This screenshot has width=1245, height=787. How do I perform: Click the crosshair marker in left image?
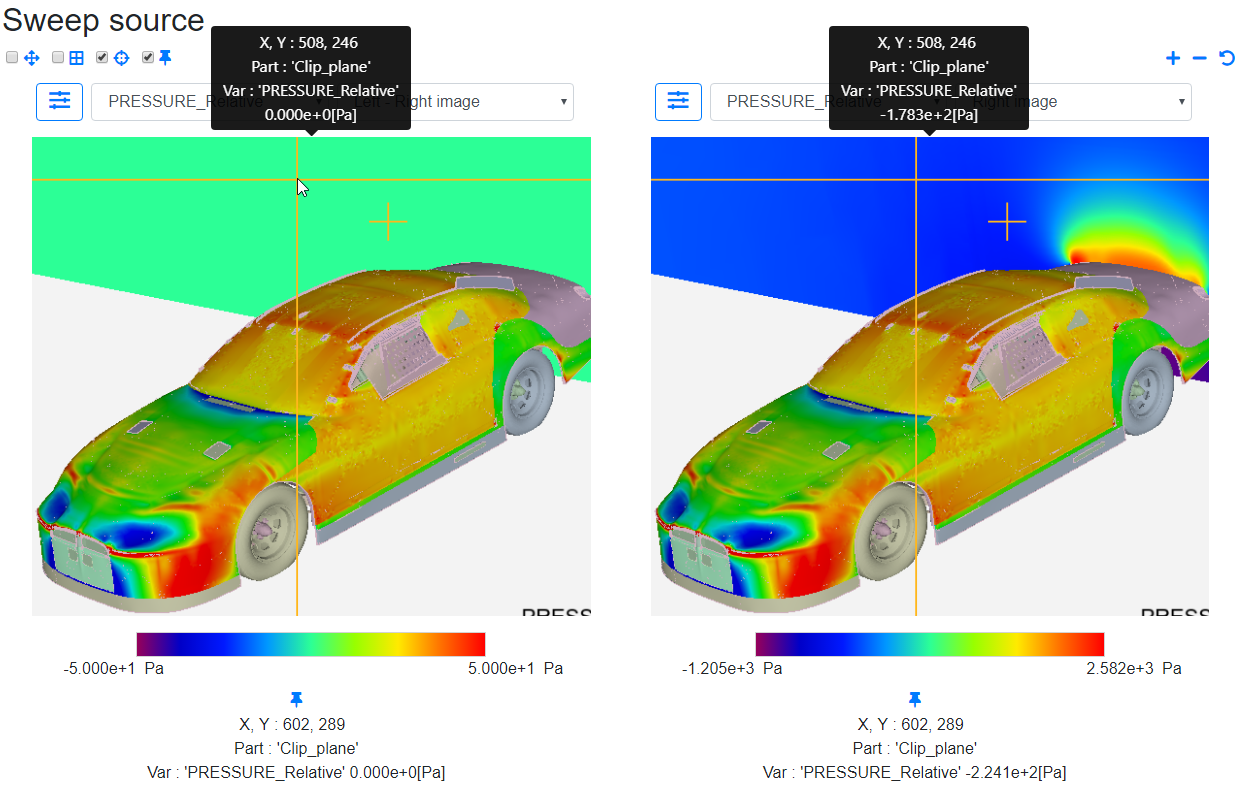[388, 222]
